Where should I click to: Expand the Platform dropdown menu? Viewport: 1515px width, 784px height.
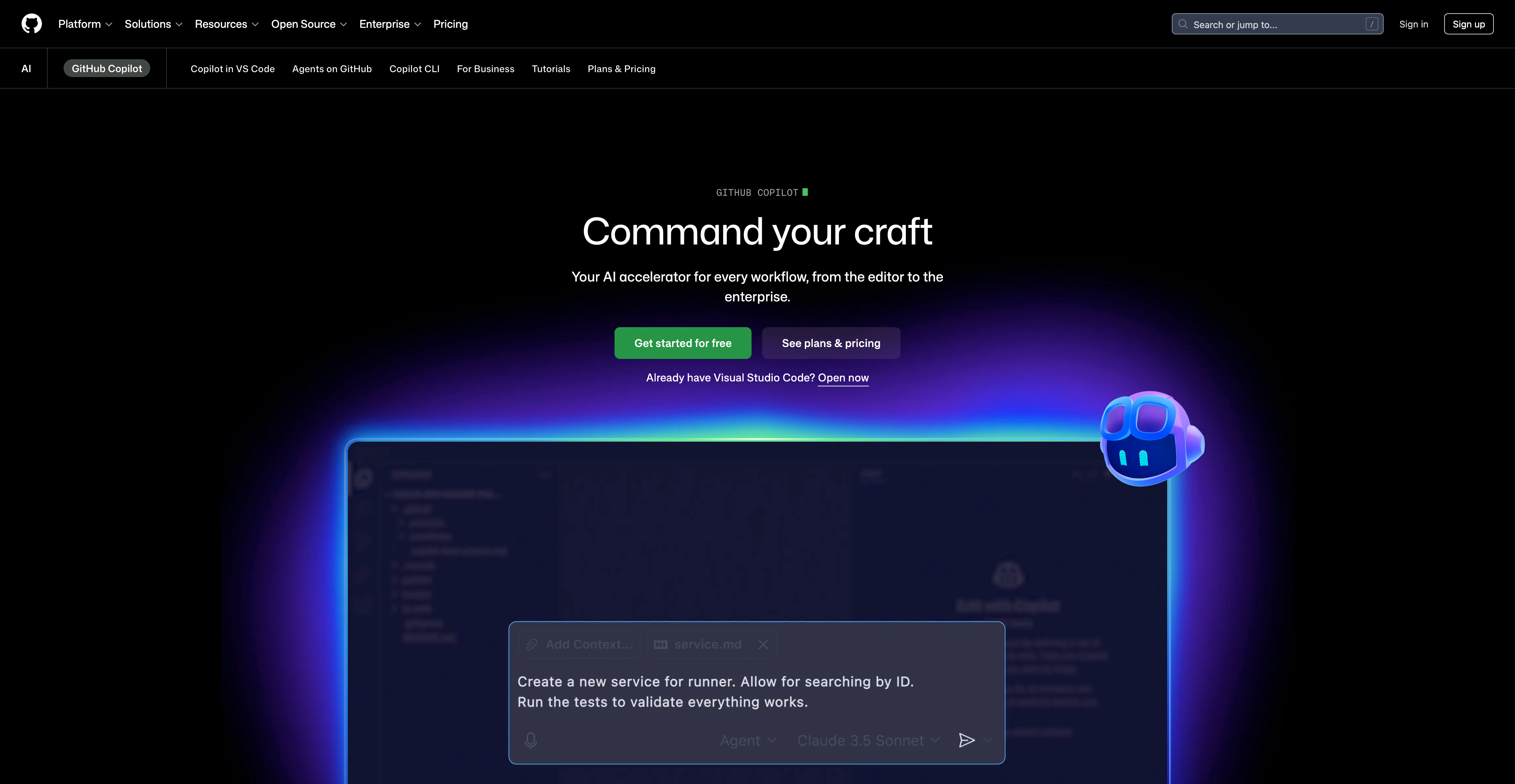click(85, 24)
